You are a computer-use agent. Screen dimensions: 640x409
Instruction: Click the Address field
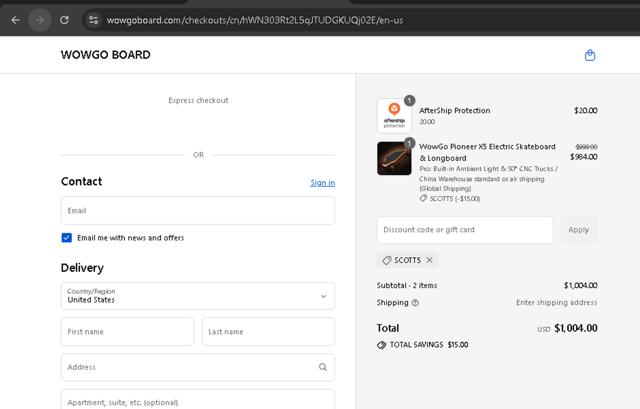(198, 367)
